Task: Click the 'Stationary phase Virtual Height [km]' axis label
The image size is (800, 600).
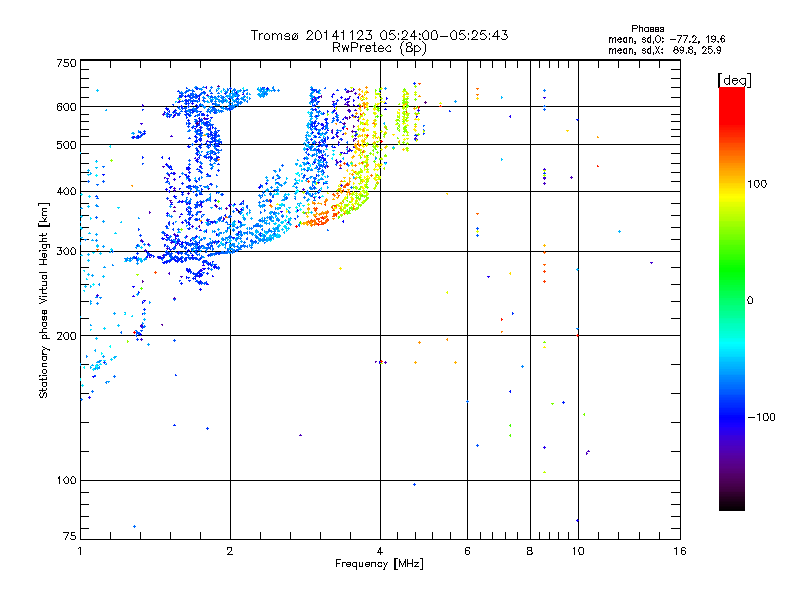Action: click(x=44, y=300)
